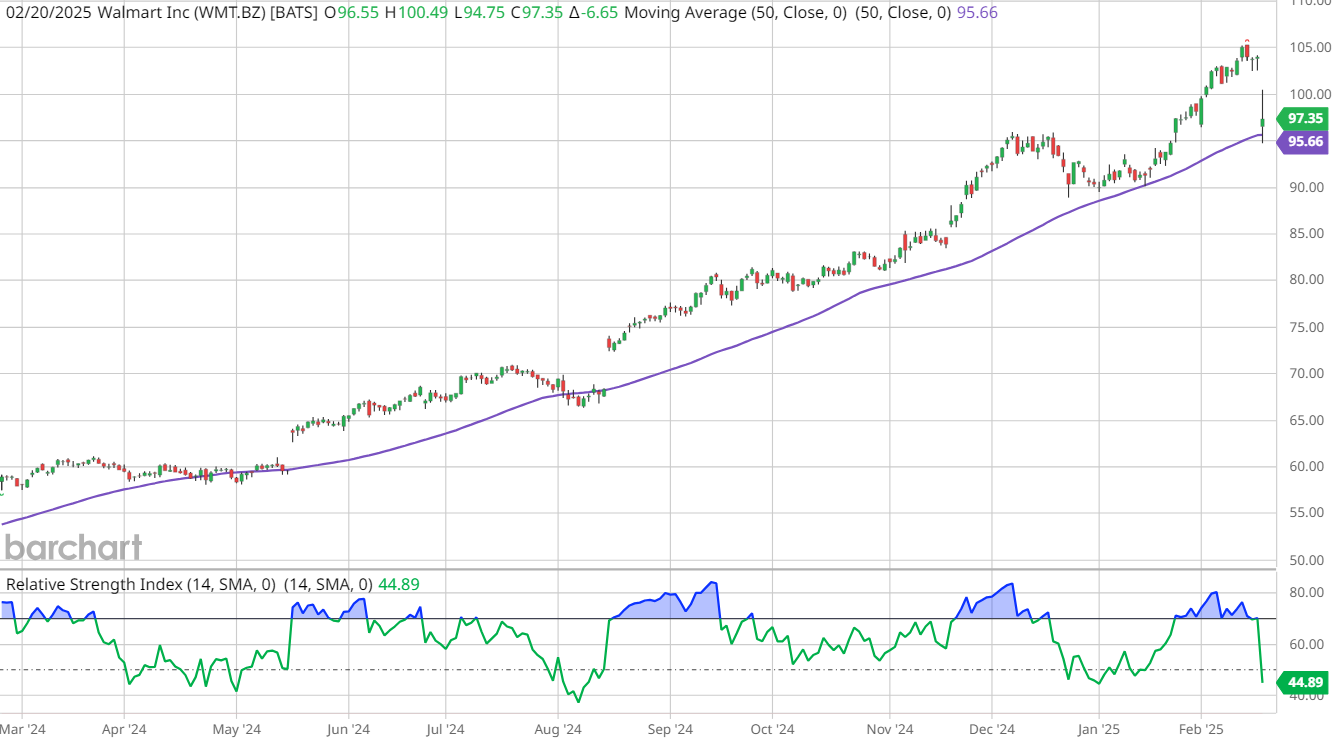1337x743 pixels.
Task: Click the Relative Strength Index label
Action: 95,584
